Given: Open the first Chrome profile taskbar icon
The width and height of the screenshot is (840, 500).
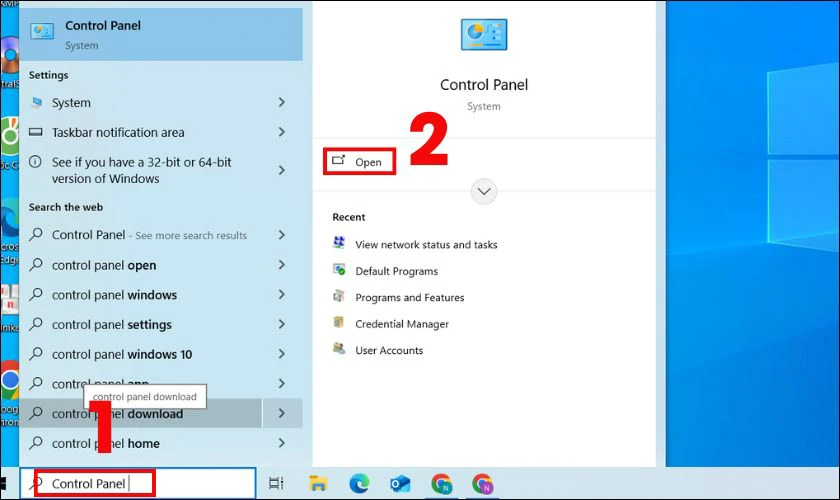Looking at the screenshot, I should [441, 483].
